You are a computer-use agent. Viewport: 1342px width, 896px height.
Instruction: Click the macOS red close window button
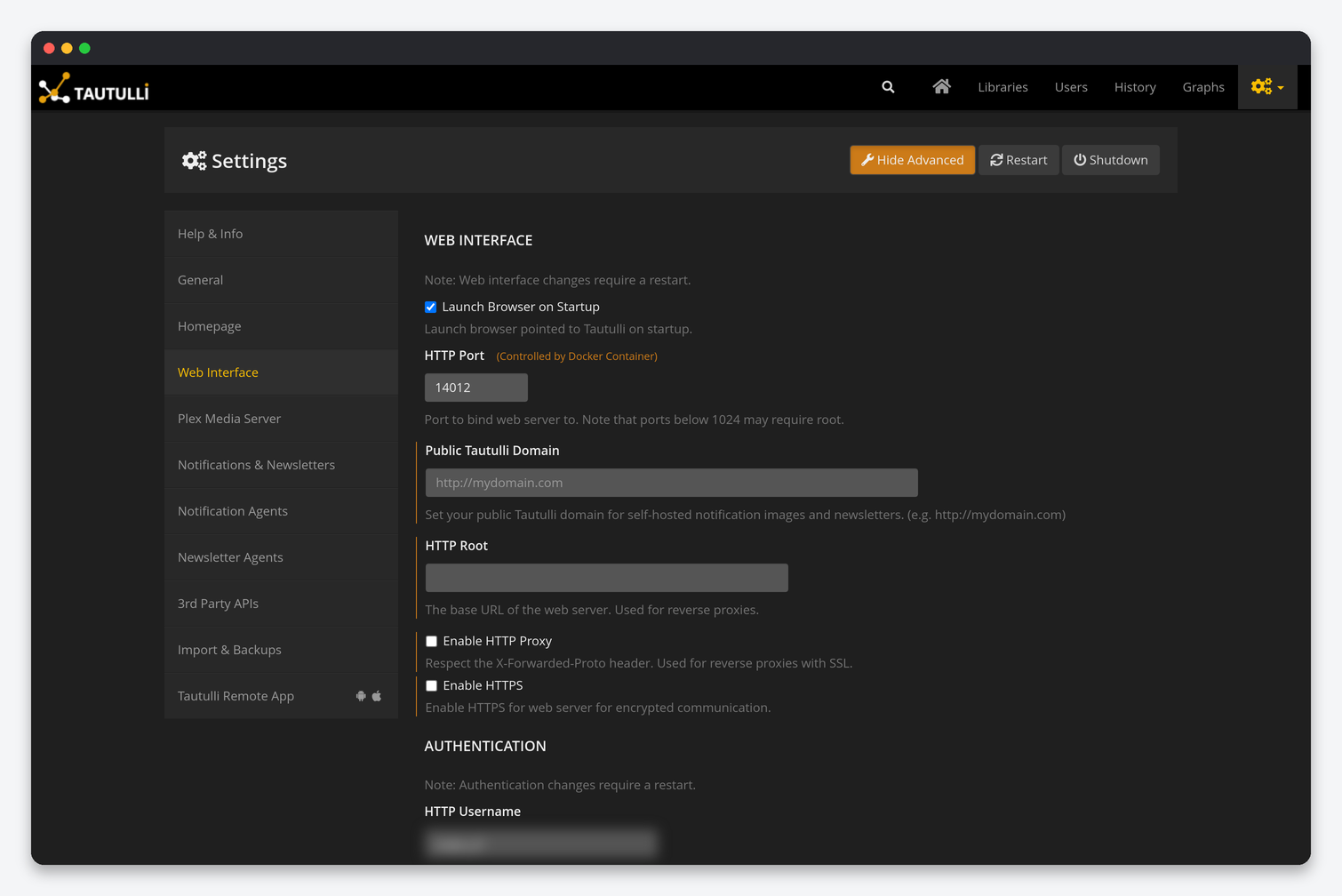(x=49, y=48)
